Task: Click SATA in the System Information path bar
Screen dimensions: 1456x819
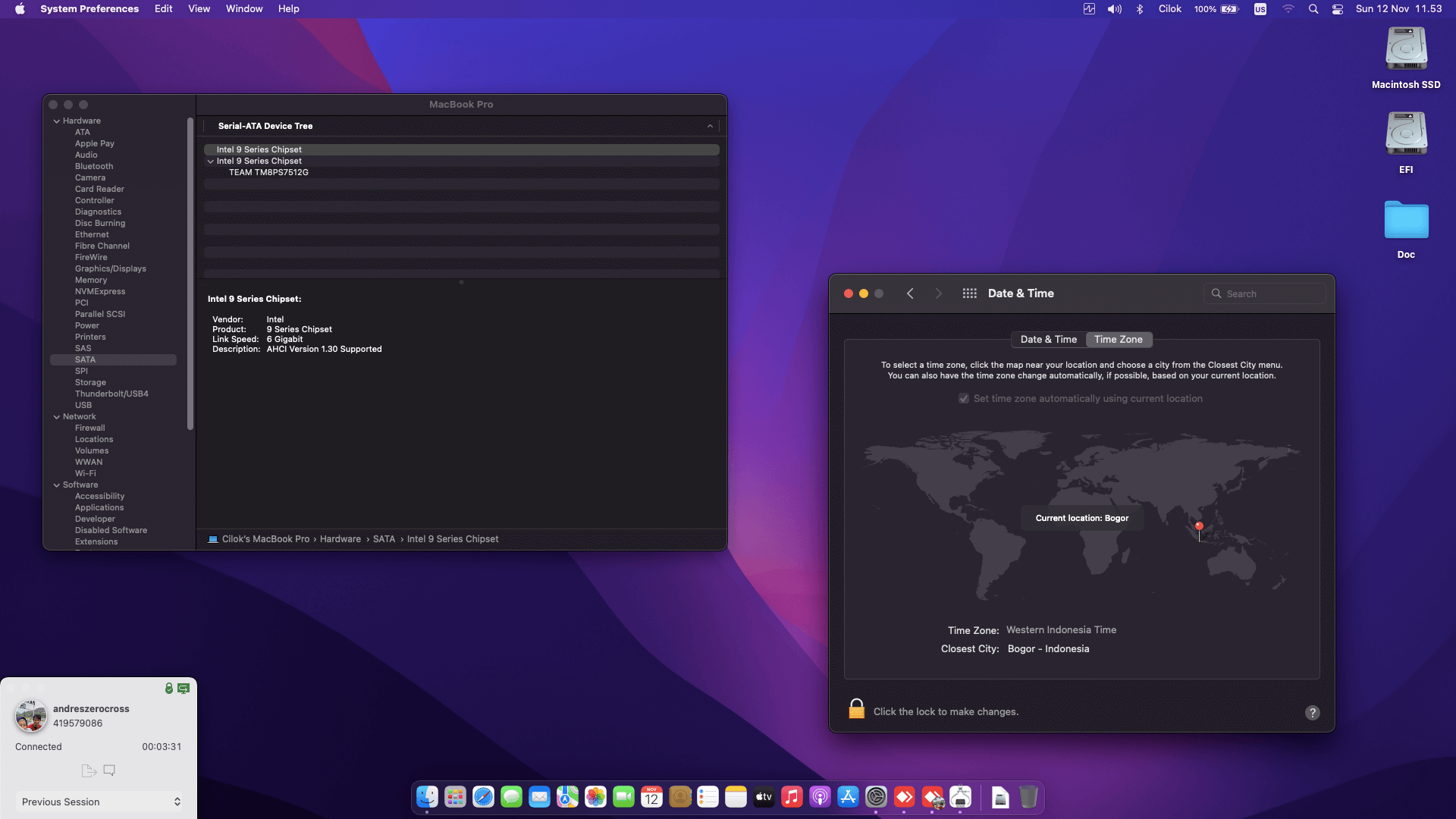Action: [384, 539]
